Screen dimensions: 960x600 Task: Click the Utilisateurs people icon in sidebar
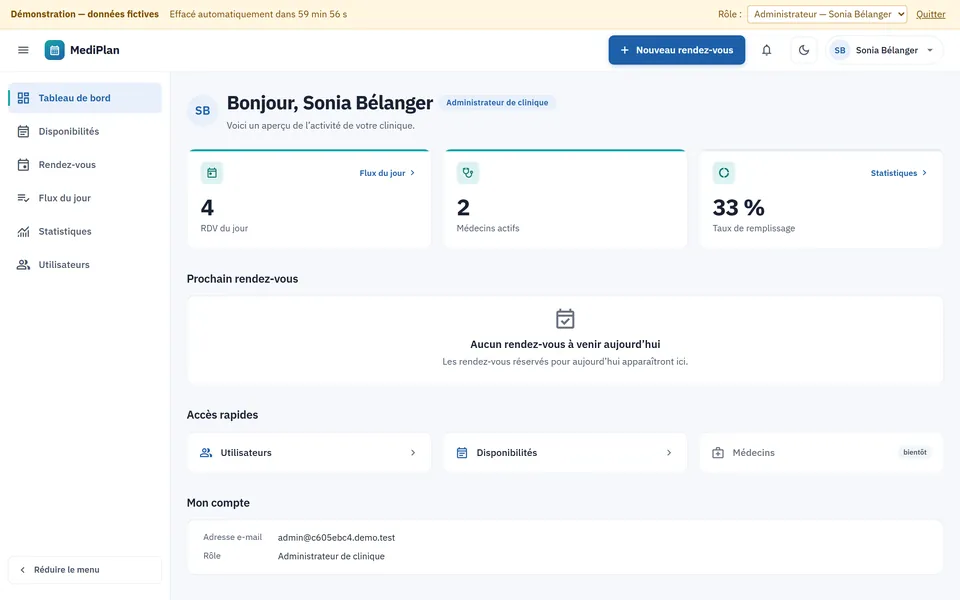23,264
